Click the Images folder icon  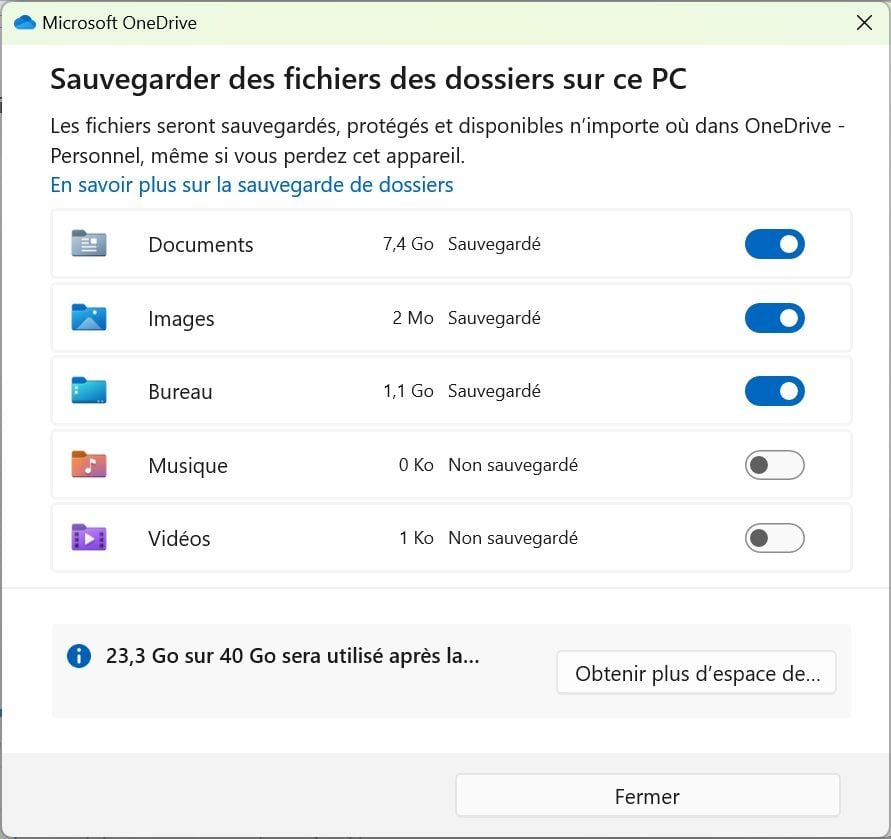point(89,317)
